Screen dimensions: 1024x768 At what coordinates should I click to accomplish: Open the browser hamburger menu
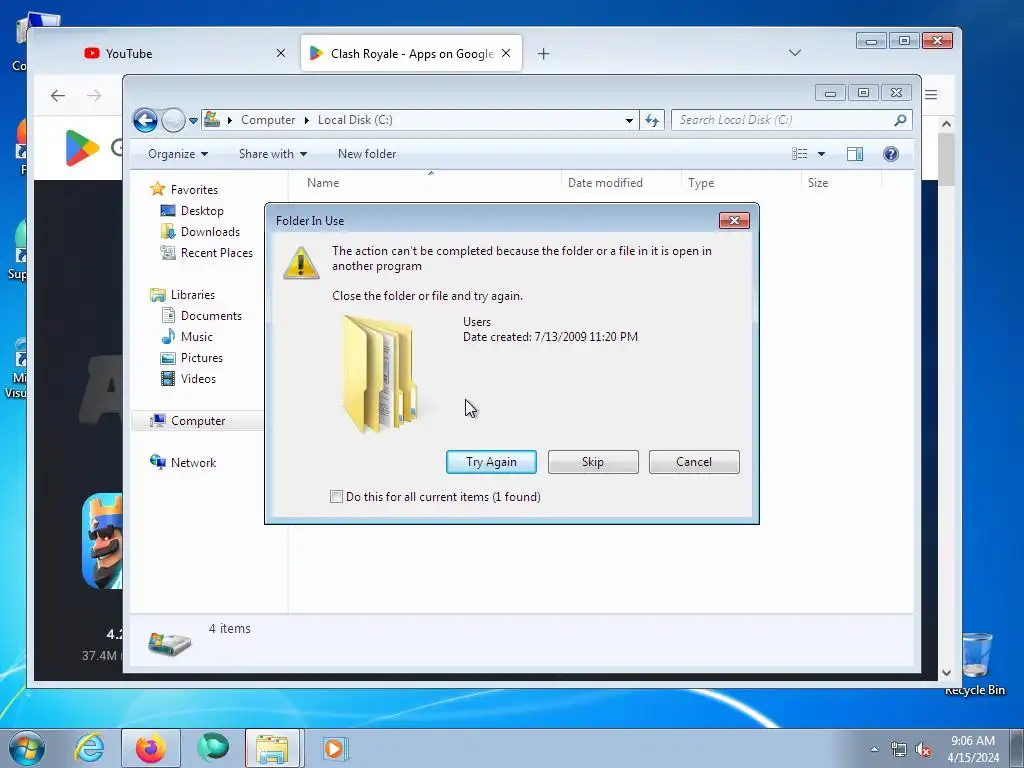[931, 95]
